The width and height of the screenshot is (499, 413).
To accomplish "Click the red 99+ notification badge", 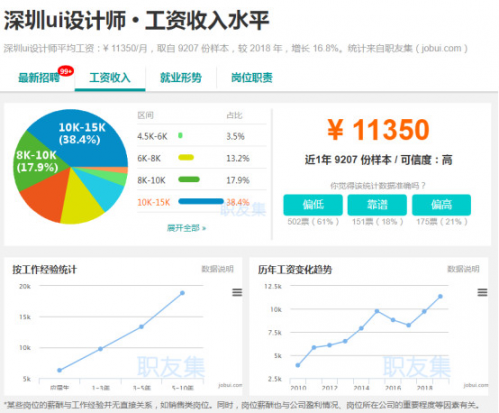I will [66, 71].
